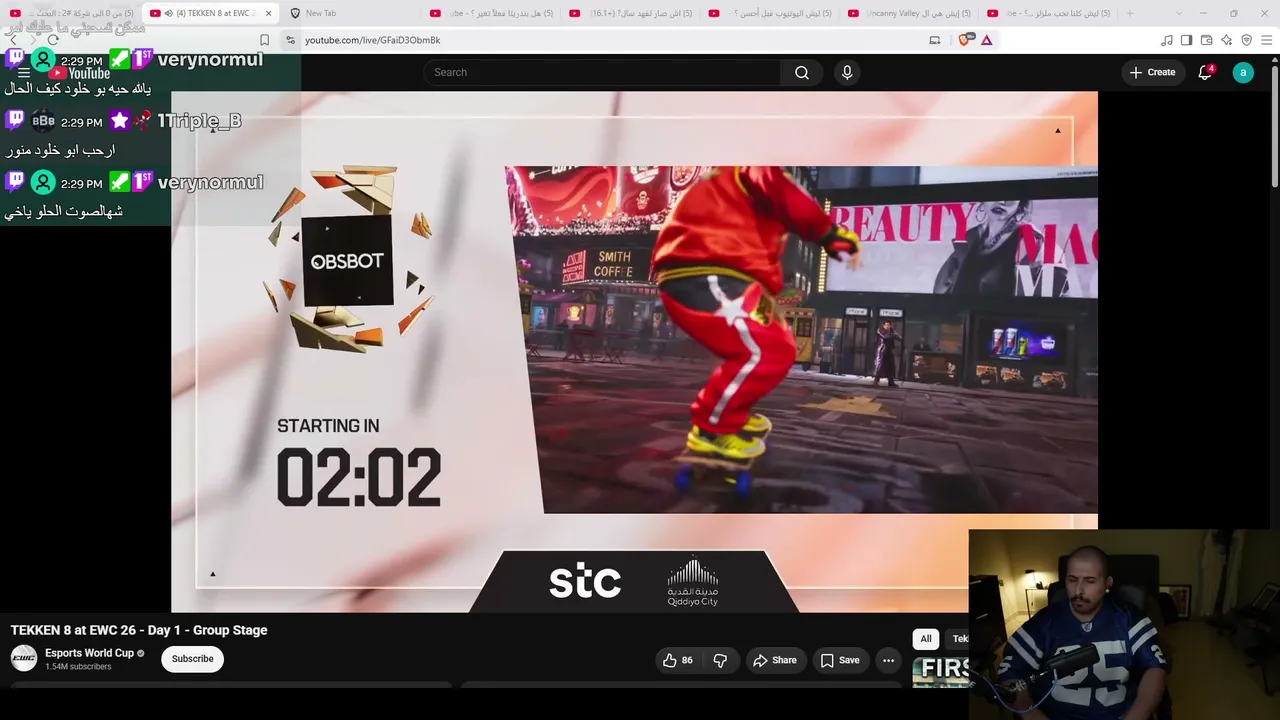This screenshot has width=1280, height=720.
Task: Bookmark this page in address bar
Action: tap(264, 40)
